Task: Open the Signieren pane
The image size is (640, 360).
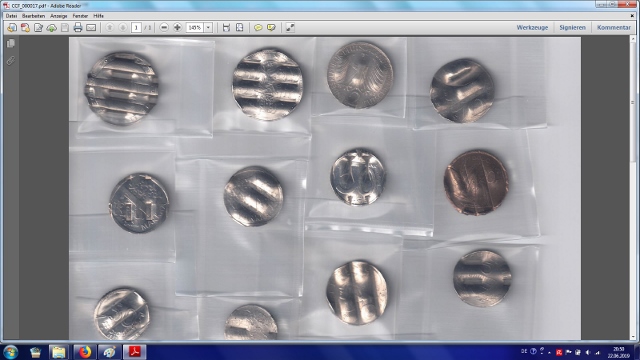Action: click(572, 28)
